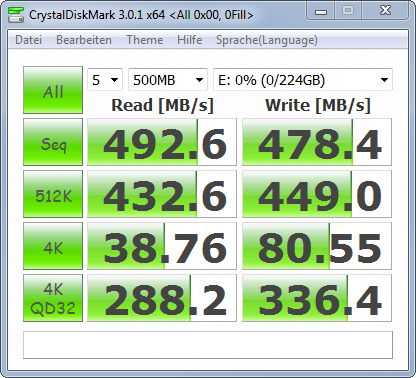
Task: Open the Sprache(Language) menu
Action: 267,40
